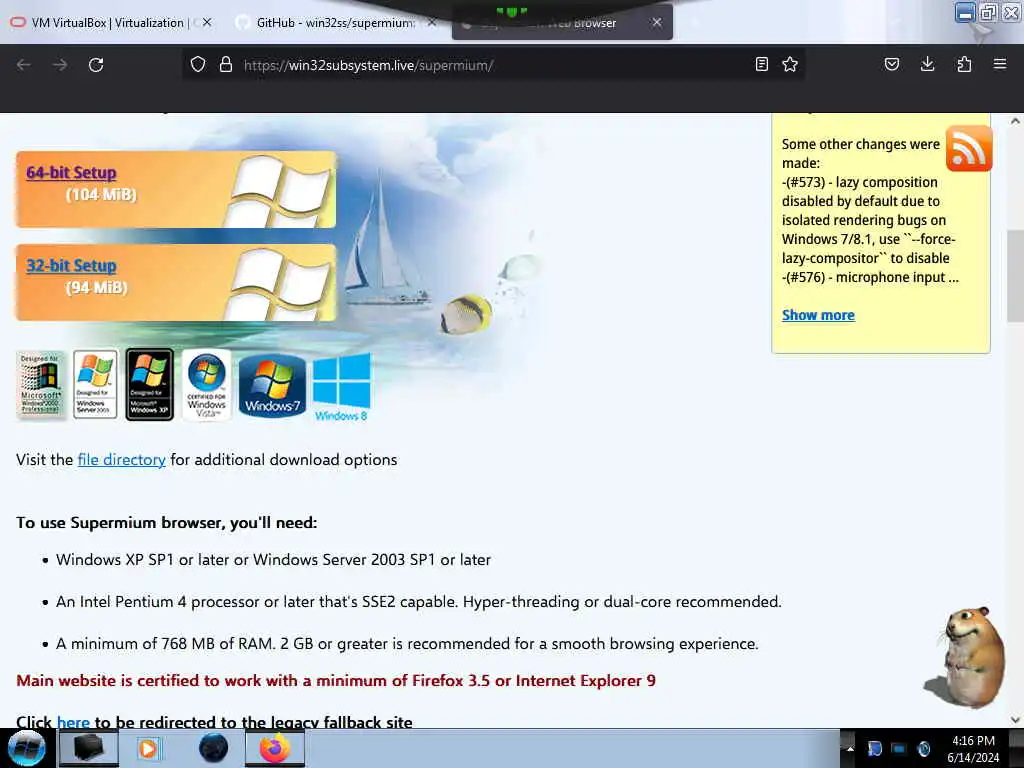Click the Windows Server 2003 badge

tap(95, 384)
